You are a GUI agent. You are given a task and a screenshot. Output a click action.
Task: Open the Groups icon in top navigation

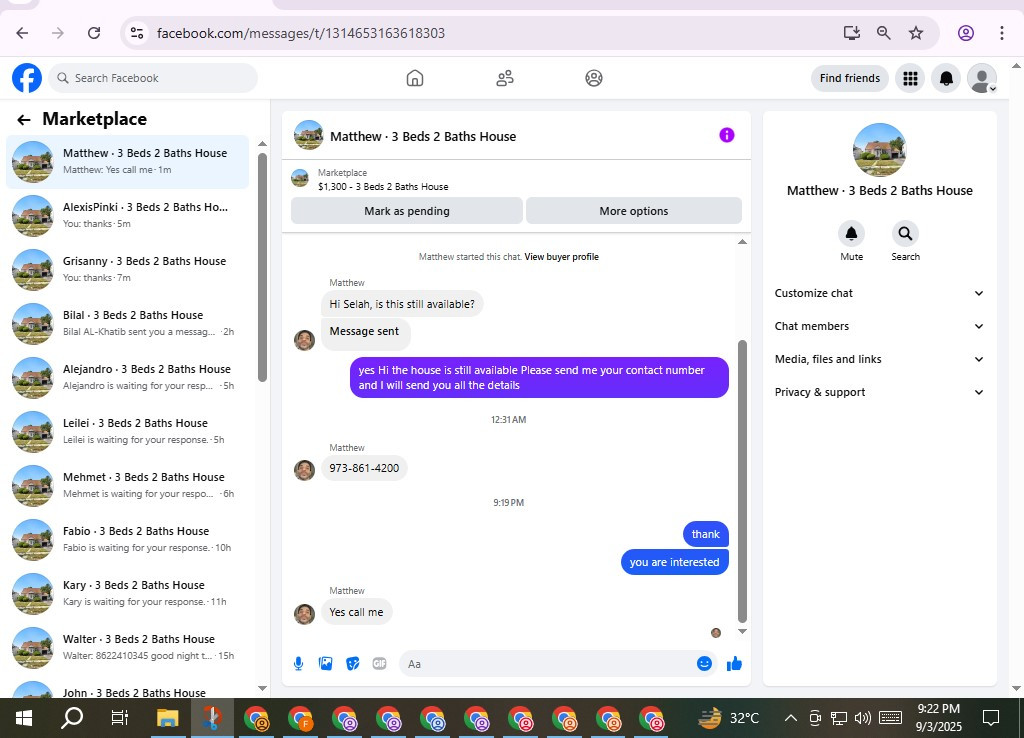[x=594, y=78]
